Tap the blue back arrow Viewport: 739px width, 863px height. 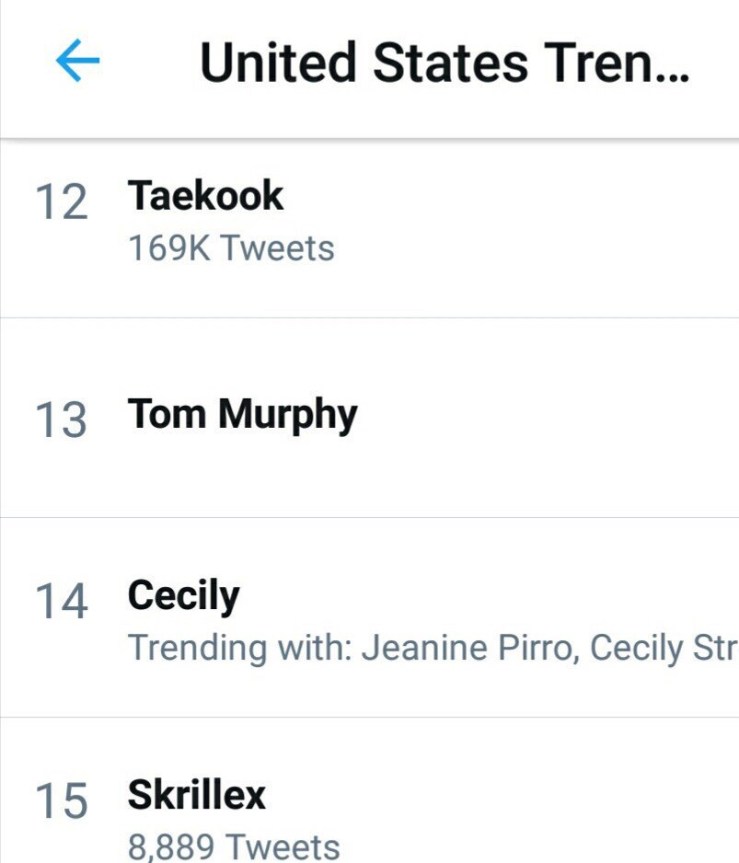pyautogui.click(x=77, y=63)
